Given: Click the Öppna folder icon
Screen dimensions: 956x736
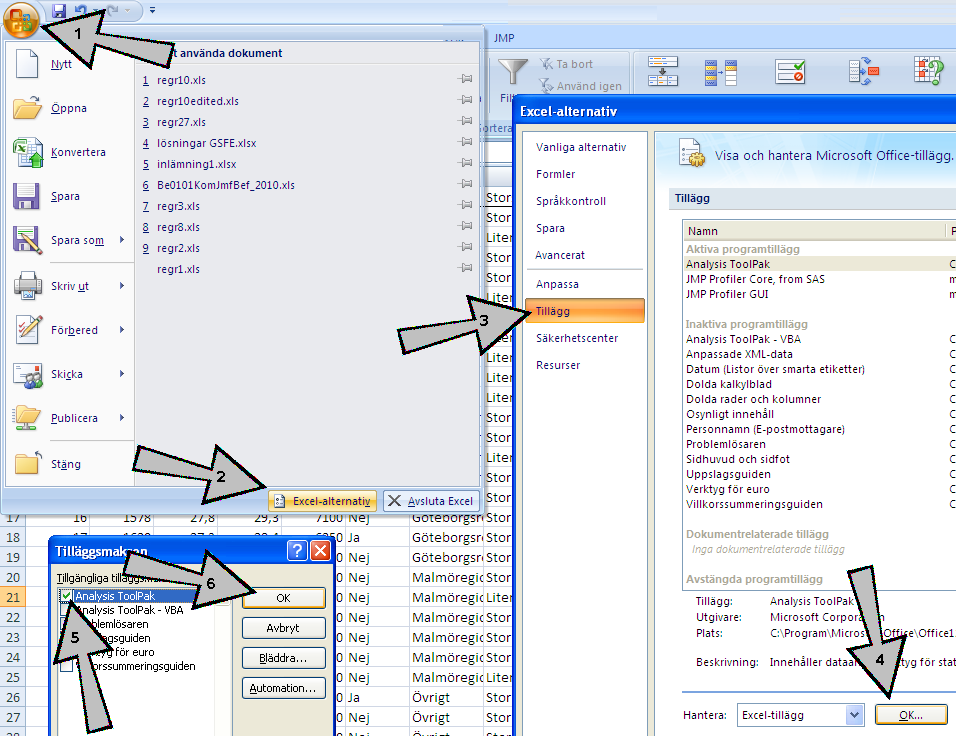Looking at the screenshot, I should point(27,108).
